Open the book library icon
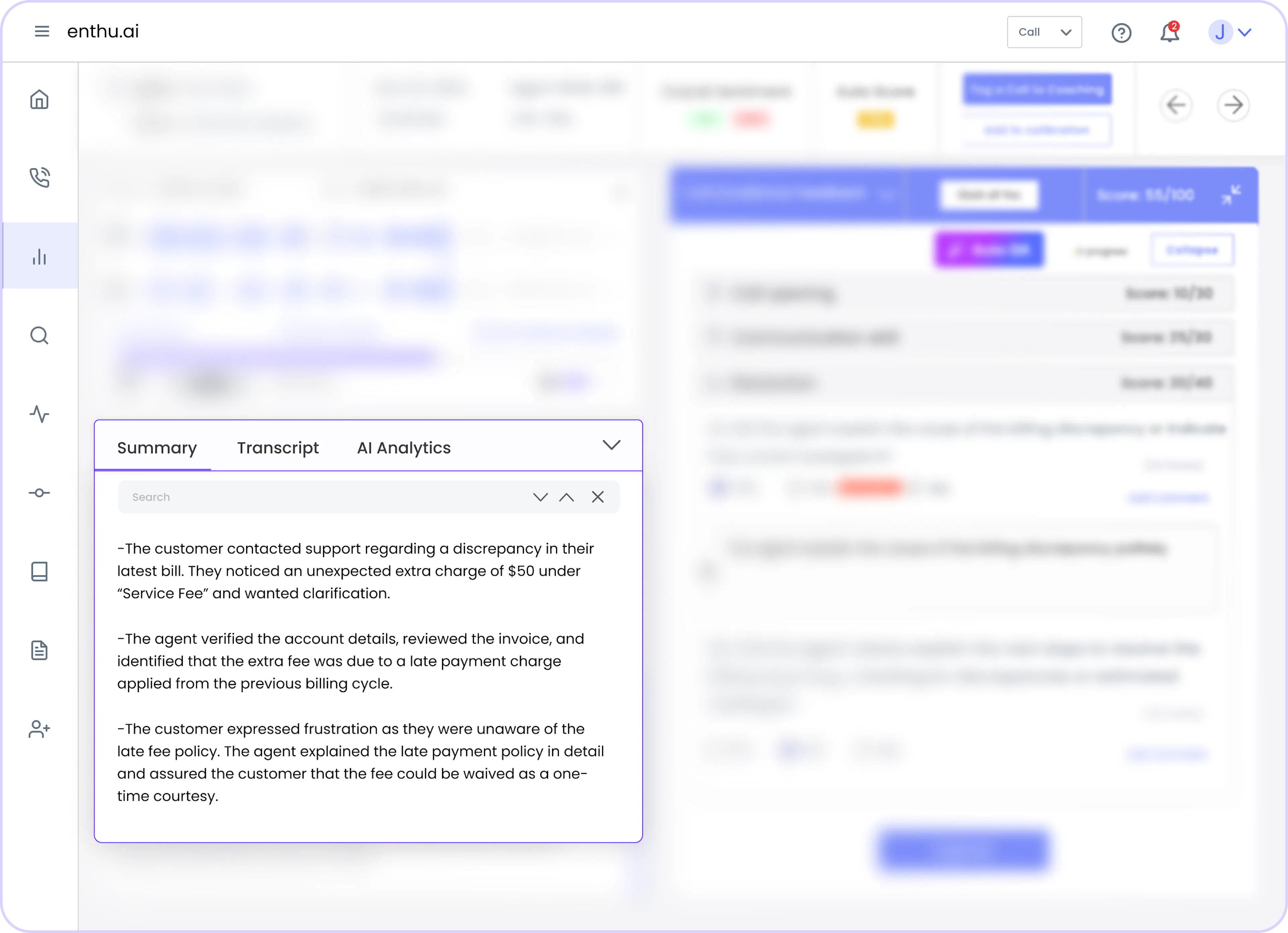This screenshot has height=933, width=1288. [39, 571]
